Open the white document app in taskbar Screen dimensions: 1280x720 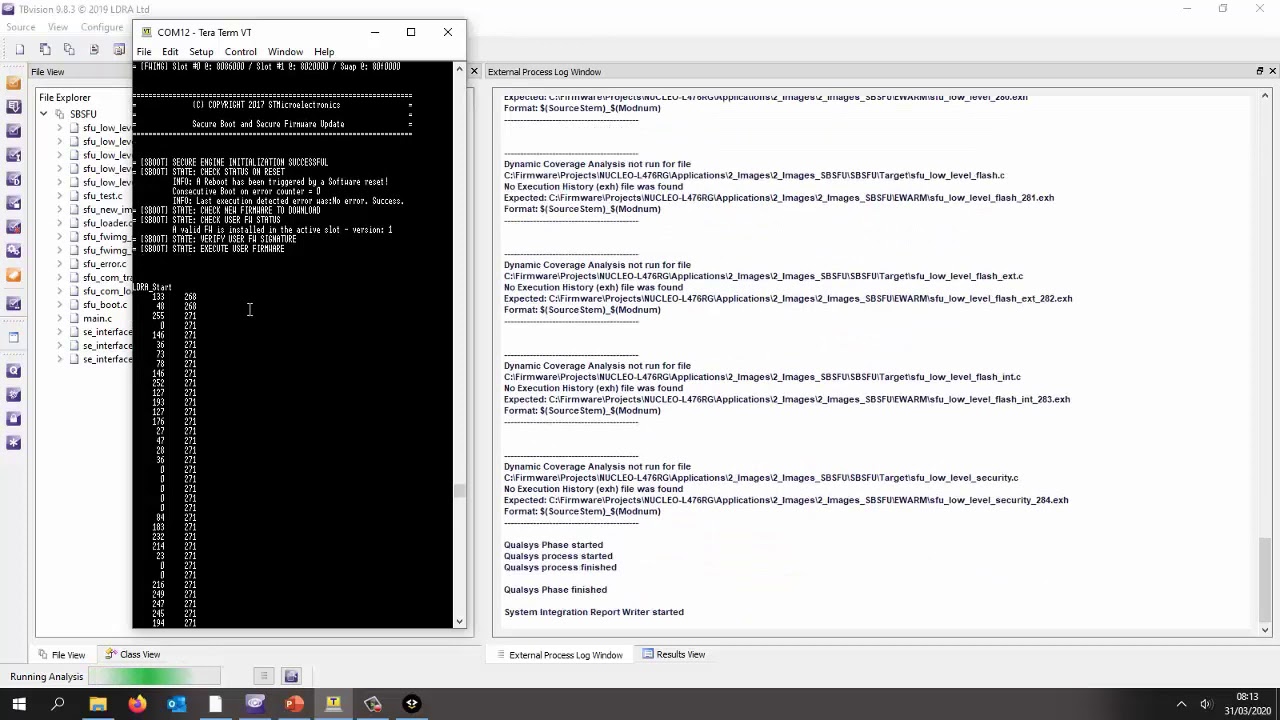(215, 704)
